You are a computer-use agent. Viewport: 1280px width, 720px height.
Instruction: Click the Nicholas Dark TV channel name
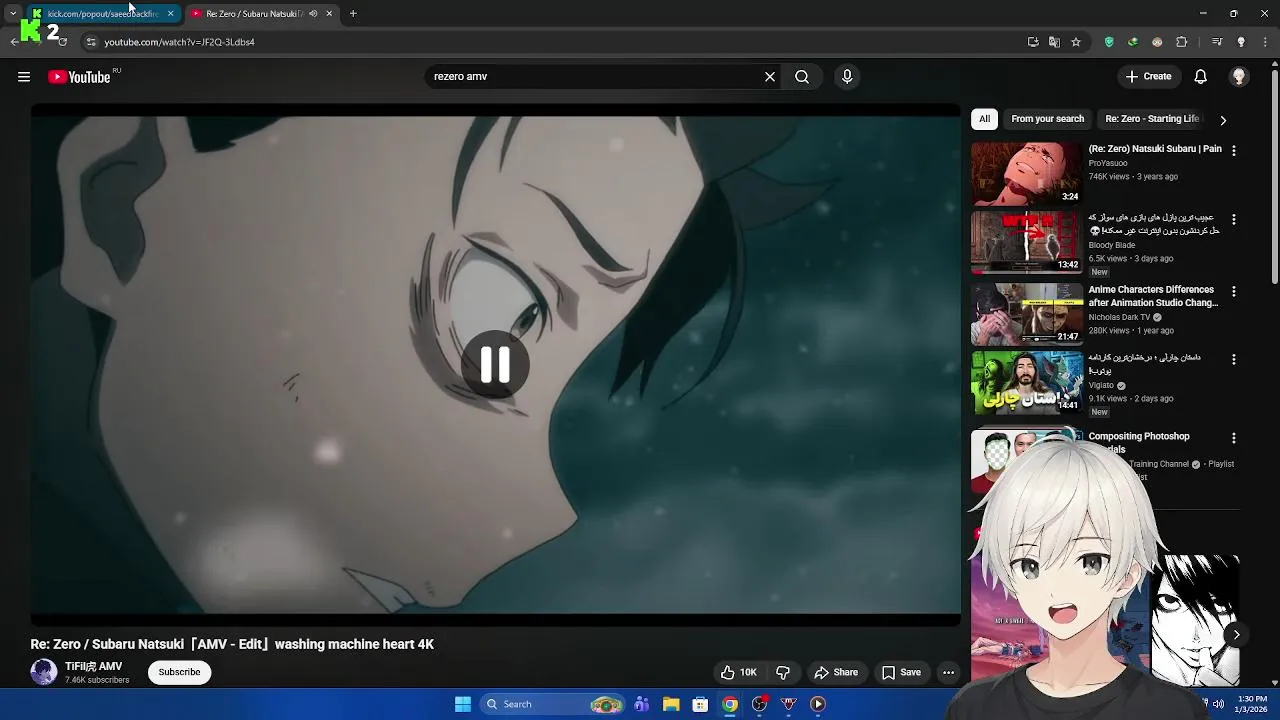pos(1119,317)
